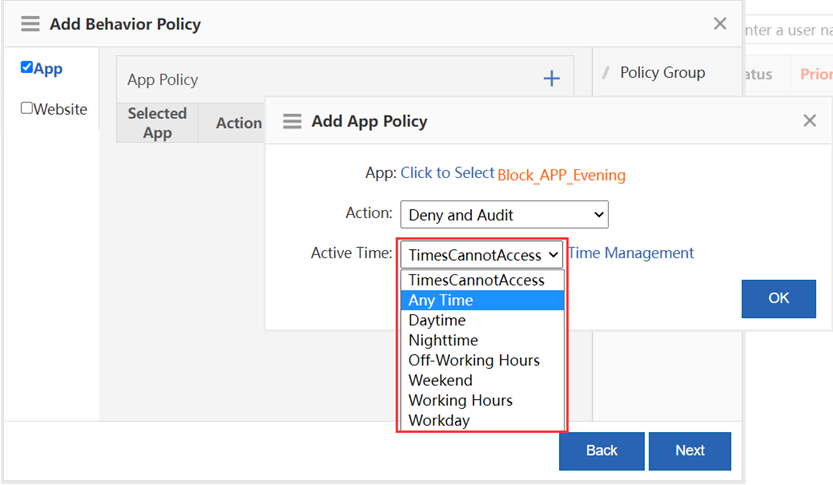Click the plus icon in App Policy
The image size is (833, 485).
(x=551, y=79)
